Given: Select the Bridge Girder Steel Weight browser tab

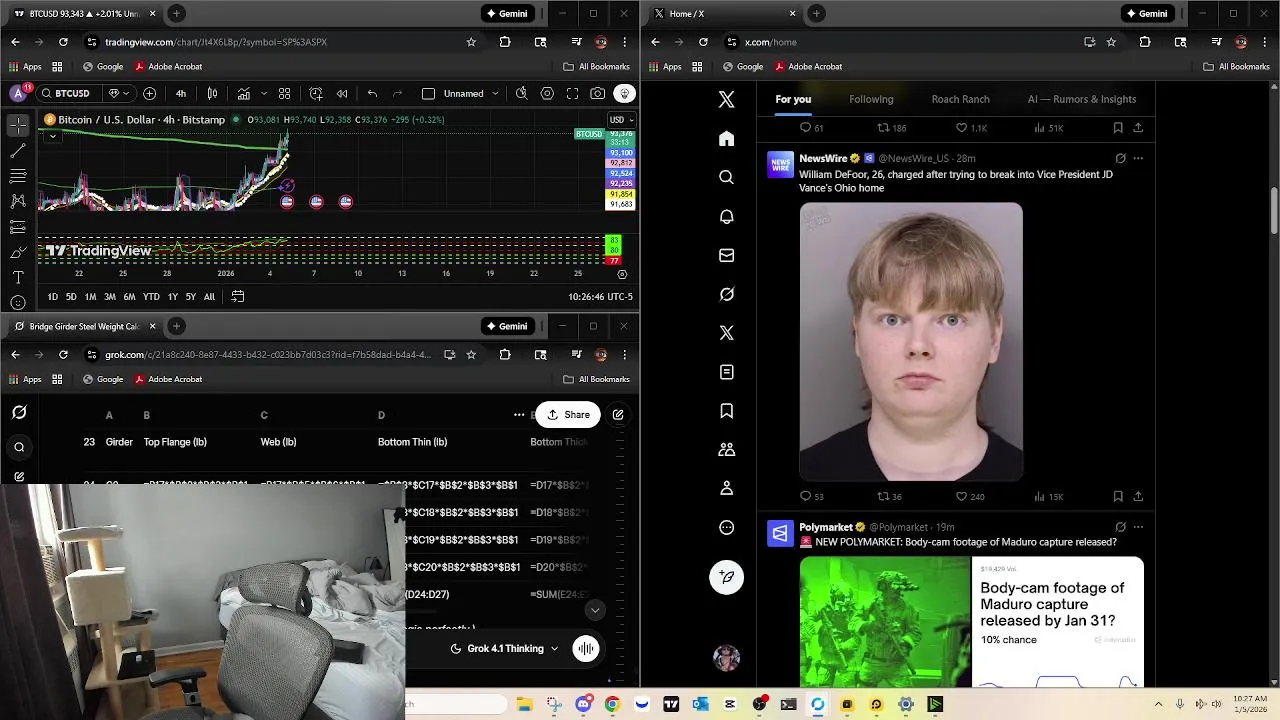Looking at the screenshot, I should point(83,326).
